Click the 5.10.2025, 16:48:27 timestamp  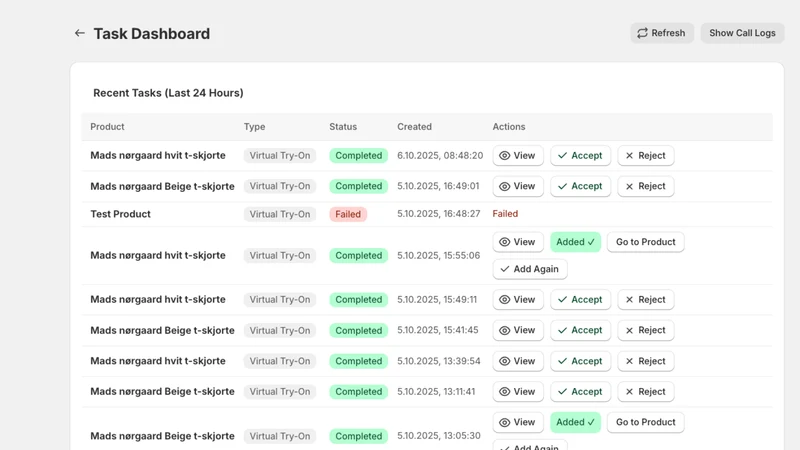click(x=439, y=214)
